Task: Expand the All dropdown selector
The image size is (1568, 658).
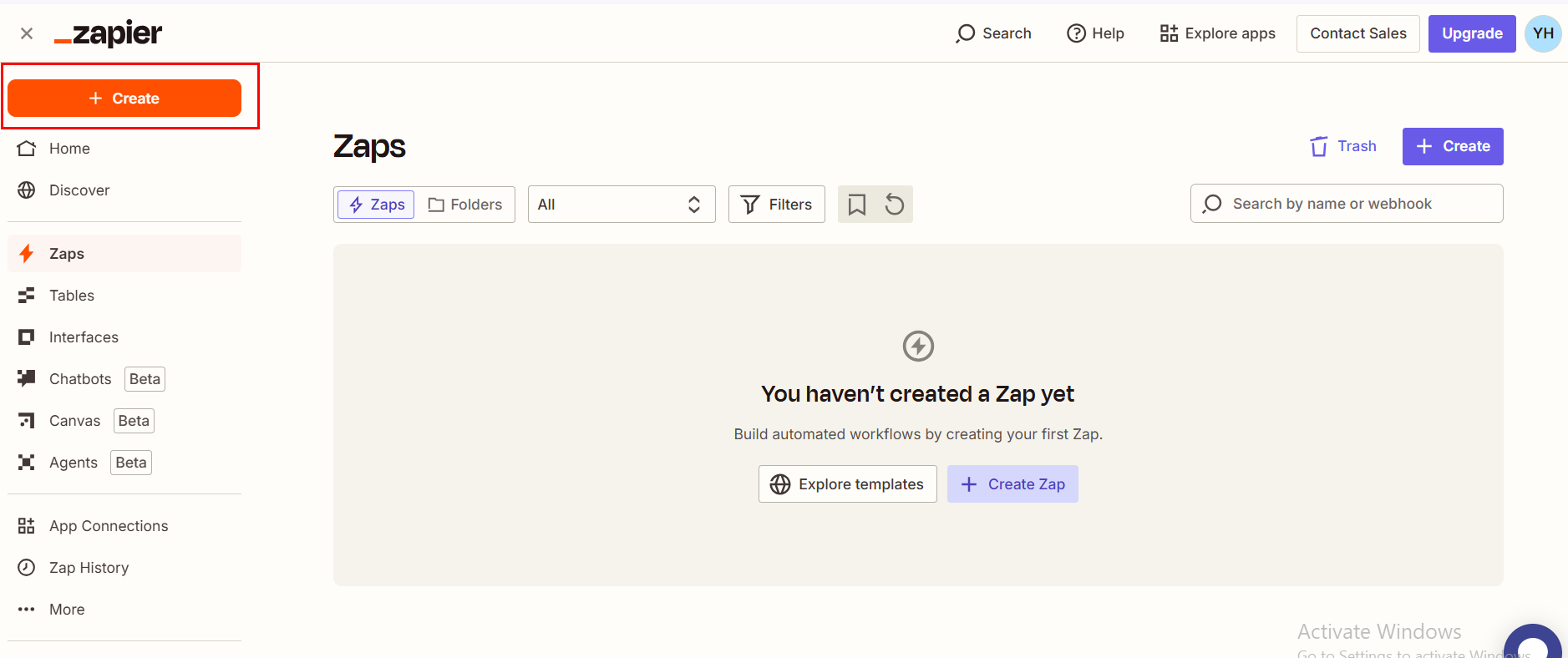Action: tap(621, 205)
